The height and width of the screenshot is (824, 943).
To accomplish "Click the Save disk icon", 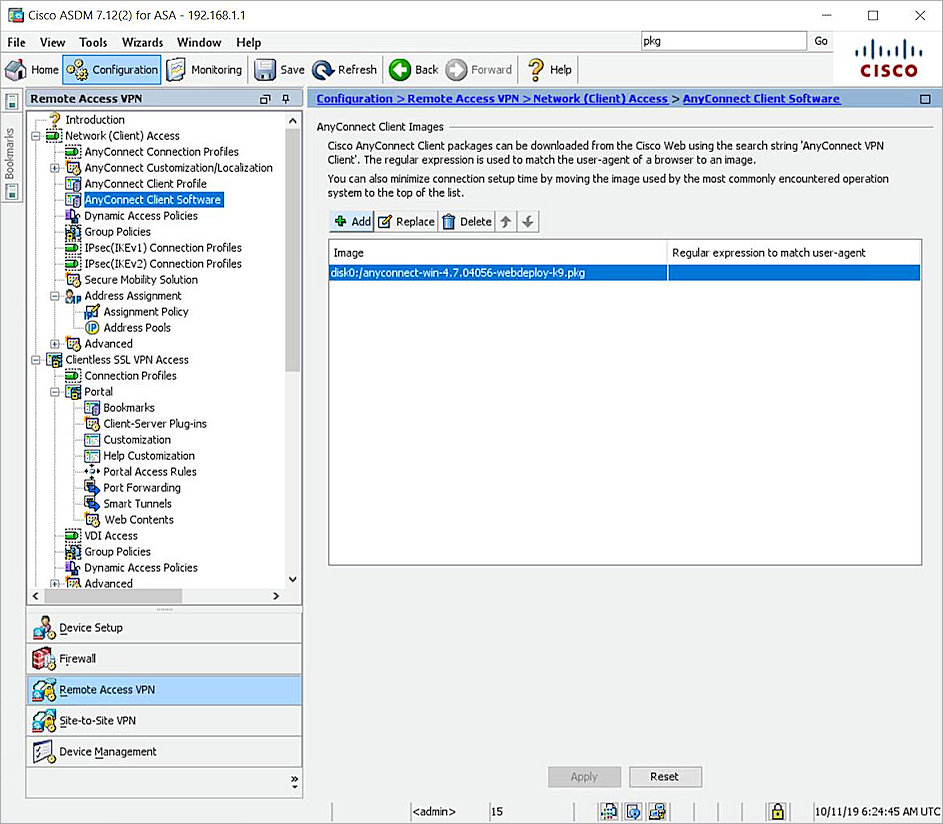I will click(x=265, y=70).
